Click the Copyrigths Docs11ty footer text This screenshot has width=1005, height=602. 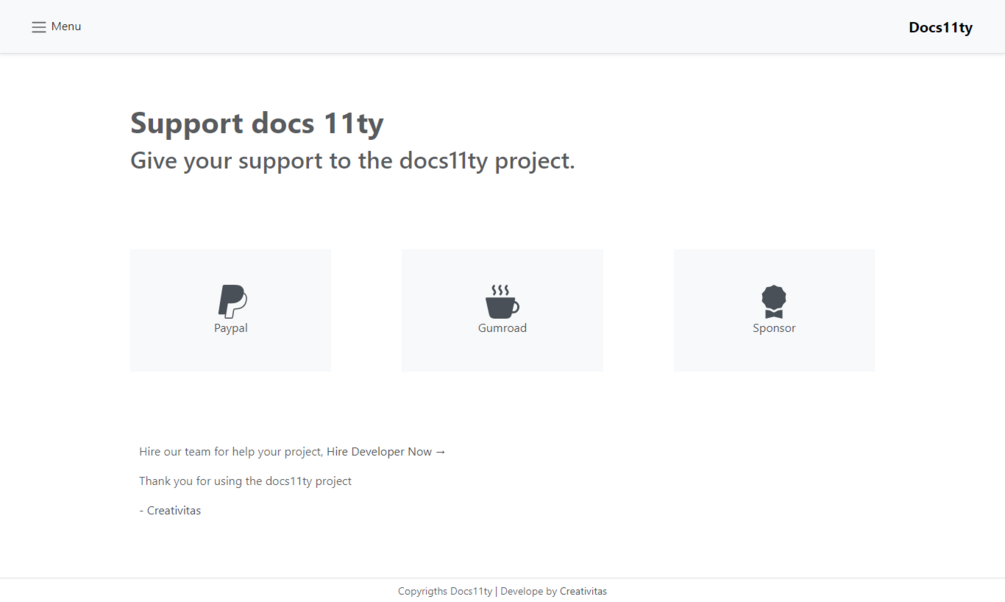point(445,591)
